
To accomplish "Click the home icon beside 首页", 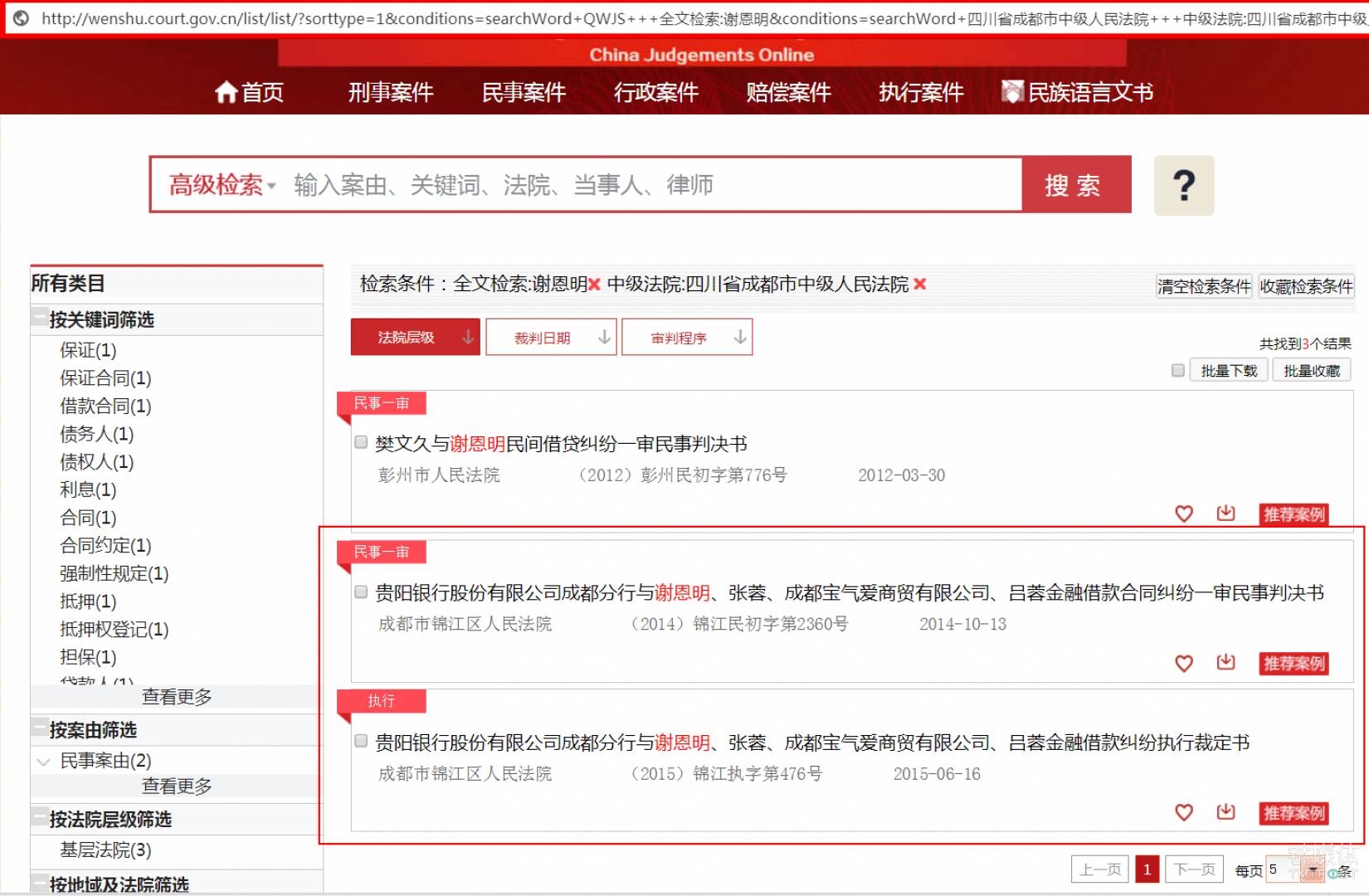I will [x=226, y=92].
